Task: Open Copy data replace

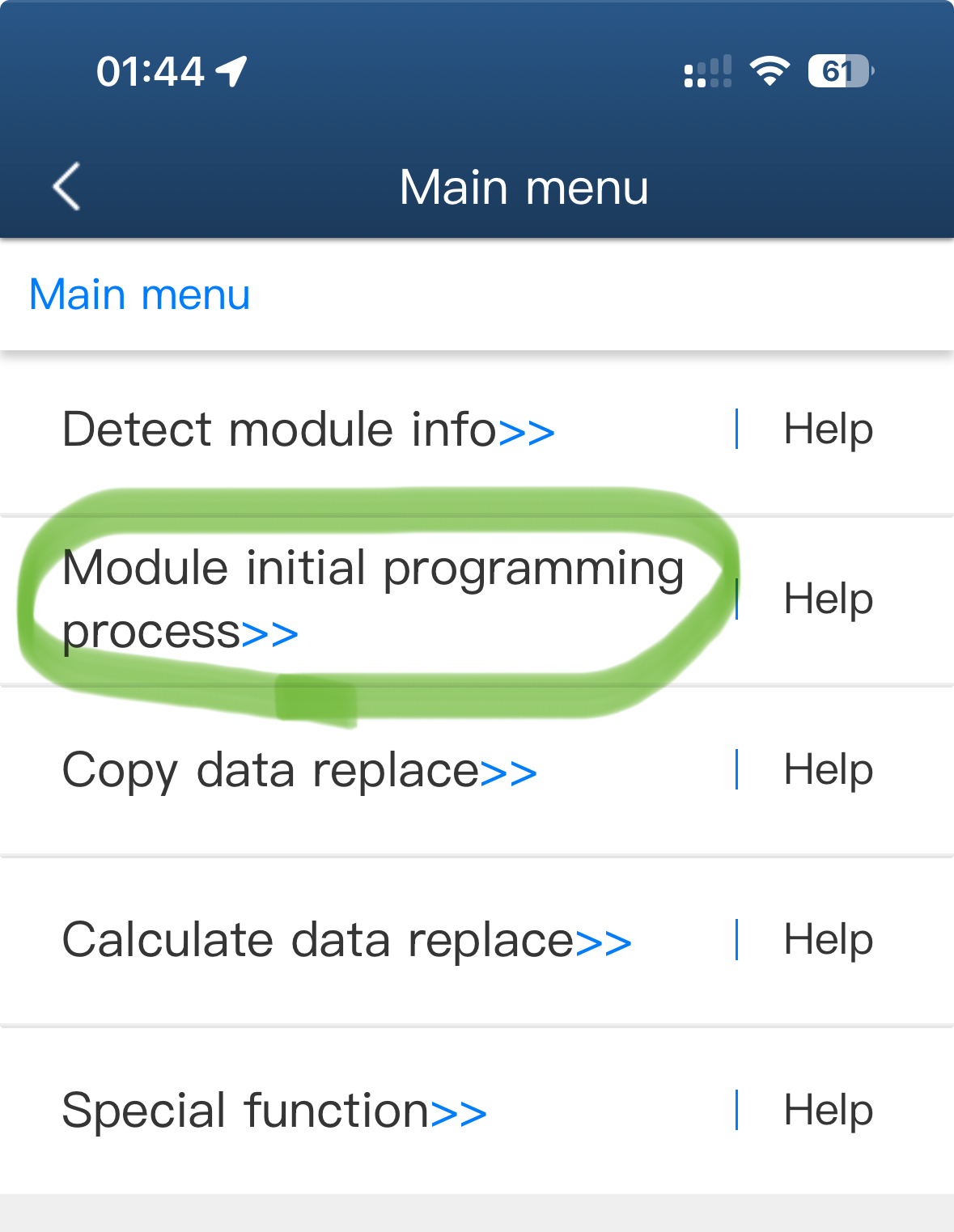Action: click(x=270, y=769)
